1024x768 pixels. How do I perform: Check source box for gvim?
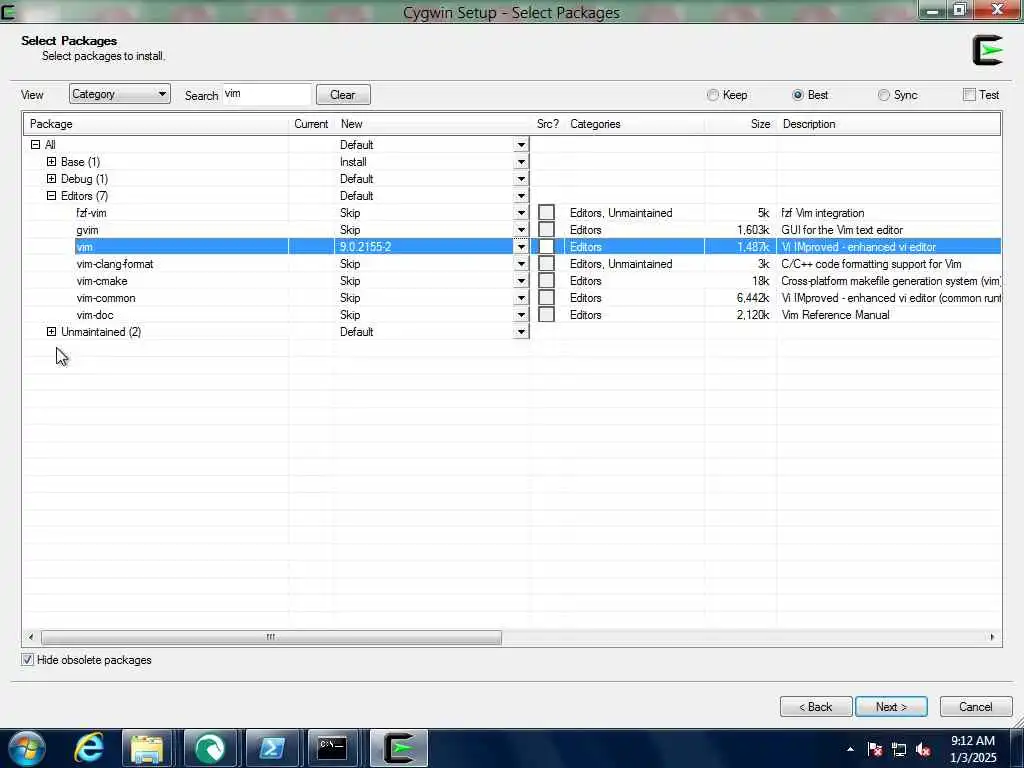[546, 229]
